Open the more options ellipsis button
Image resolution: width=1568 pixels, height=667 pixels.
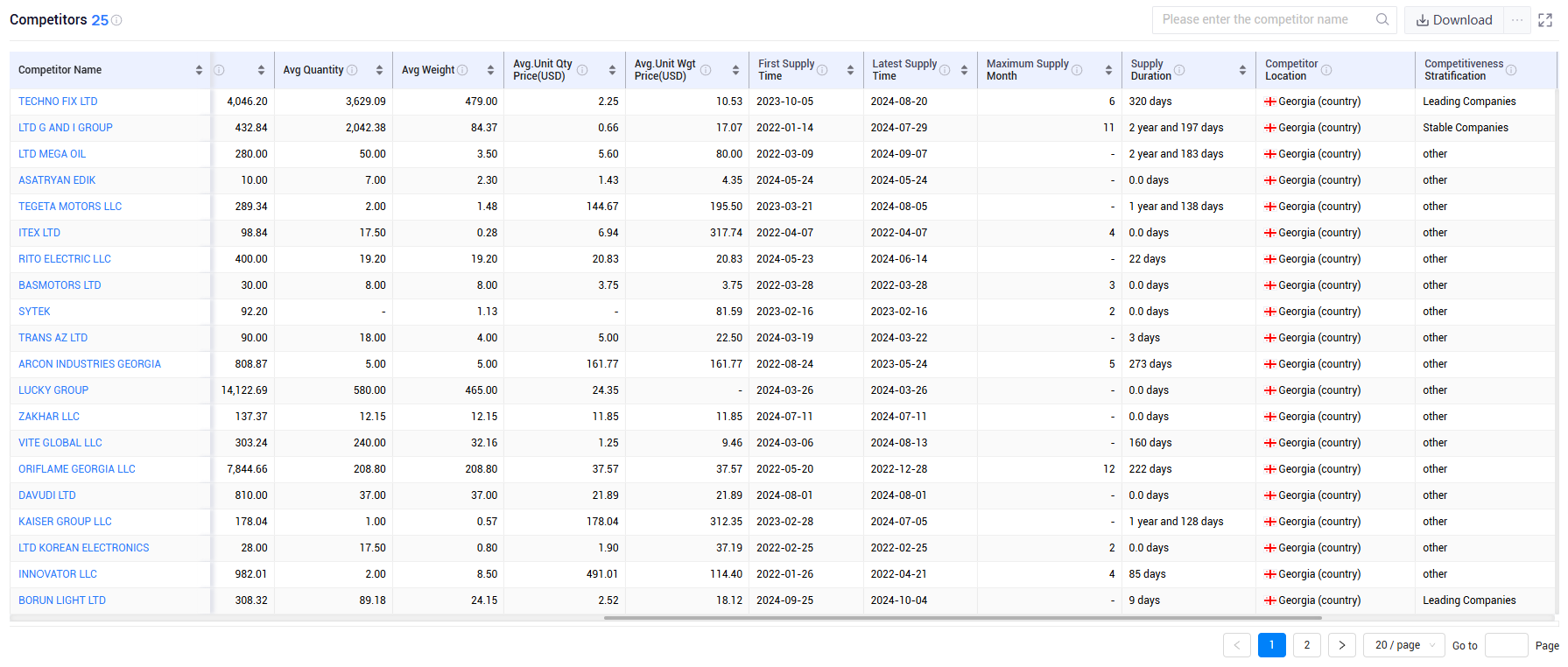[1517, 20]
